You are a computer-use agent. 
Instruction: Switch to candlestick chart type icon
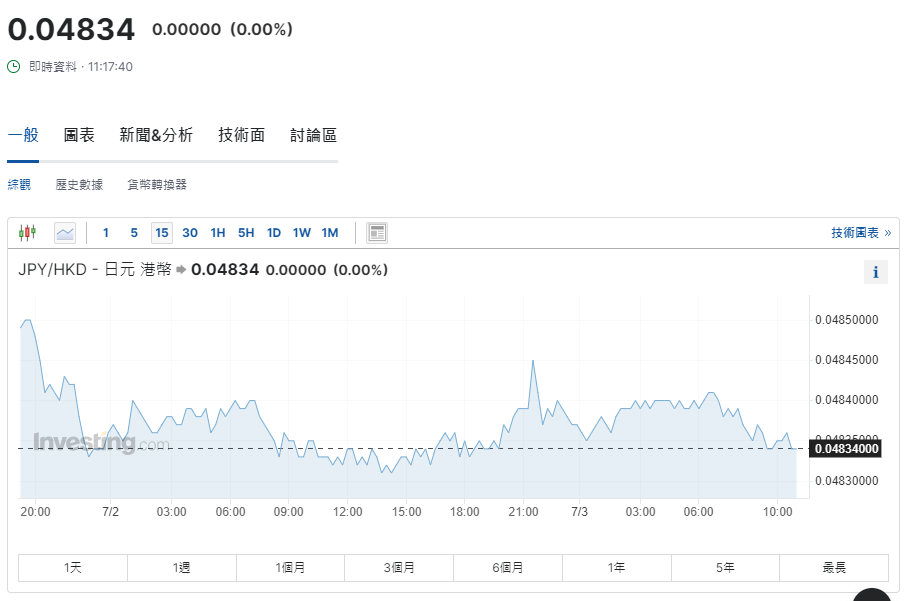[27, 233]
